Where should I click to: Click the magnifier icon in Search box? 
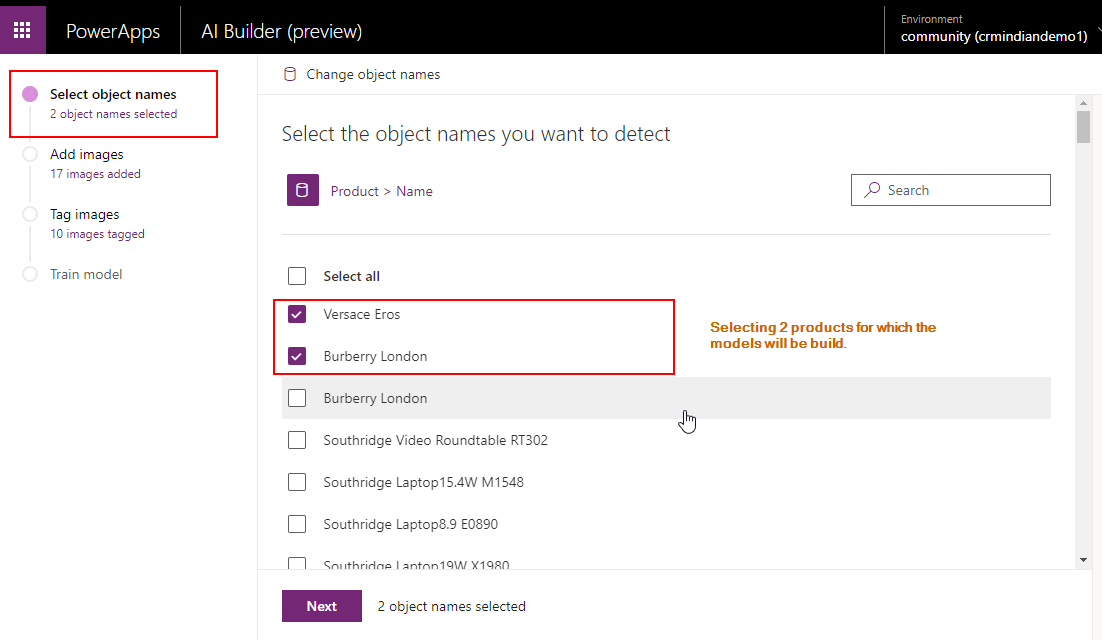(873, 190)
